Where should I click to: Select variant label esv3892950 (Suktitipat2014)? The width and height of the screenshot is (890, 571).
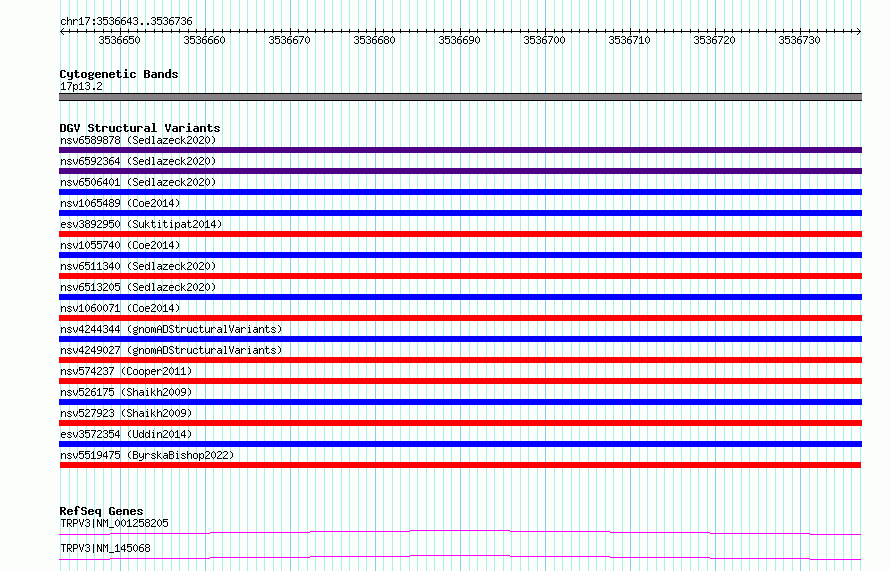pyautogui.click(x=141, y=224)
